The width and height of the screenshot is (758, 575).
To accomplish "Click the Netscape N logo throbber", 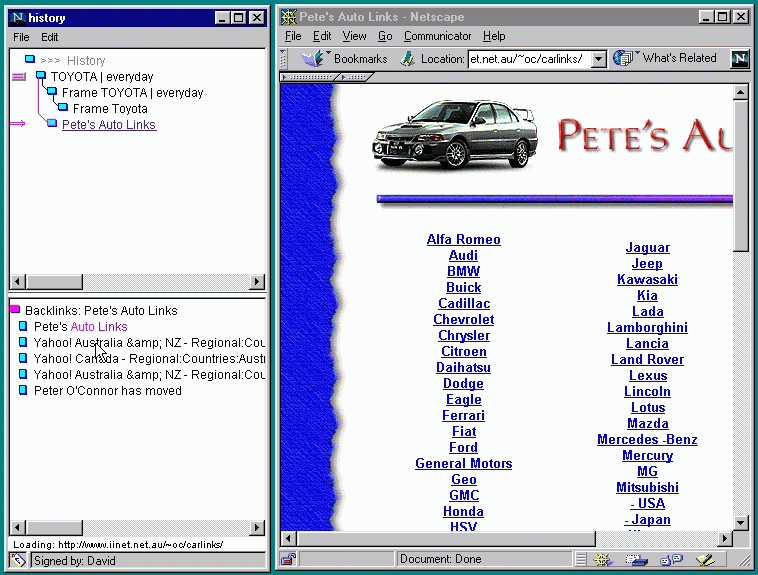I will 740,59.
